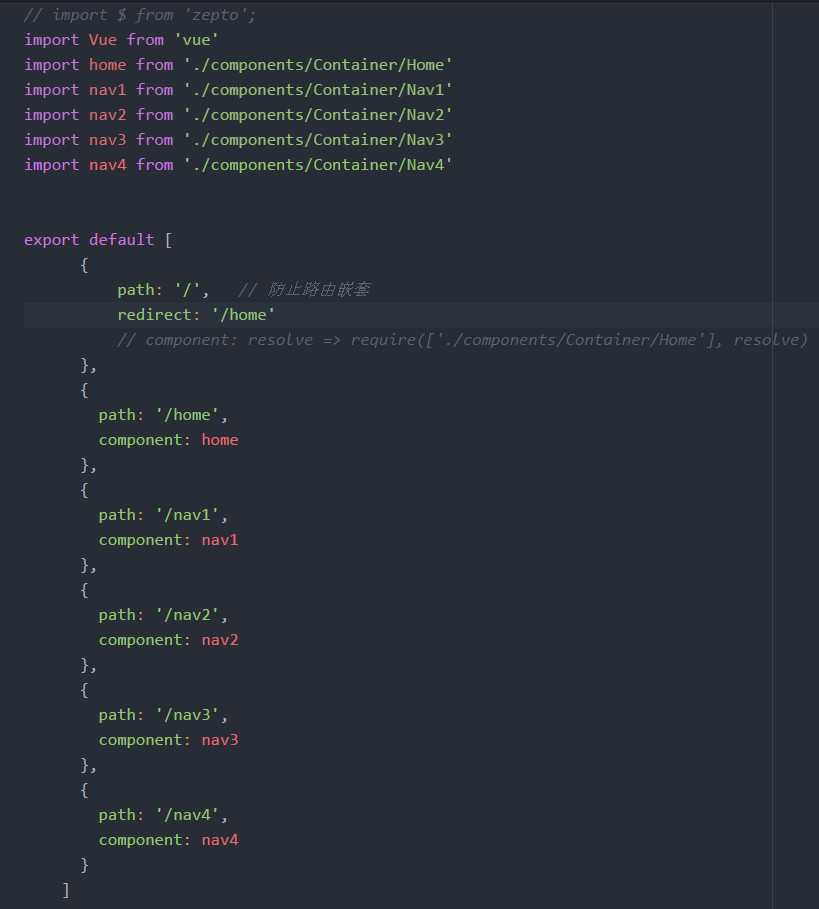Click the './components/Container/Home' import path
This screenshot has height=909, width=819.
(x=318, y=65)
